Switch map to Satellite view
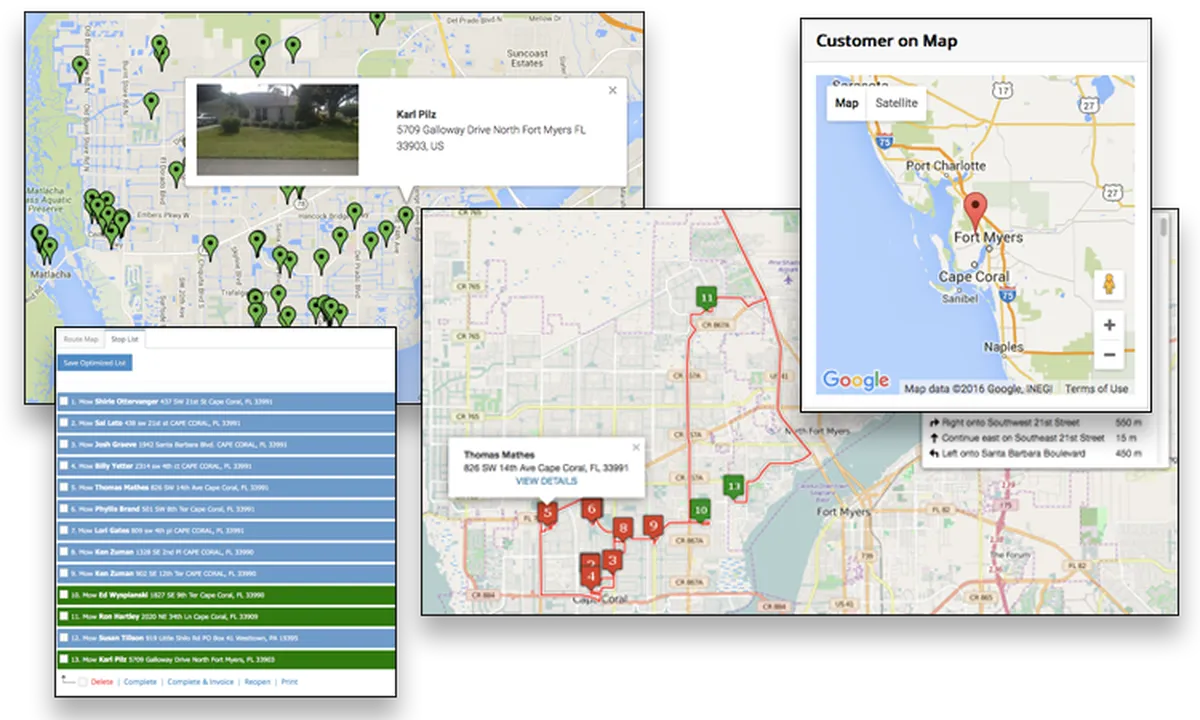Screen dimensions: 1200x720 click(x=895, y=103)
